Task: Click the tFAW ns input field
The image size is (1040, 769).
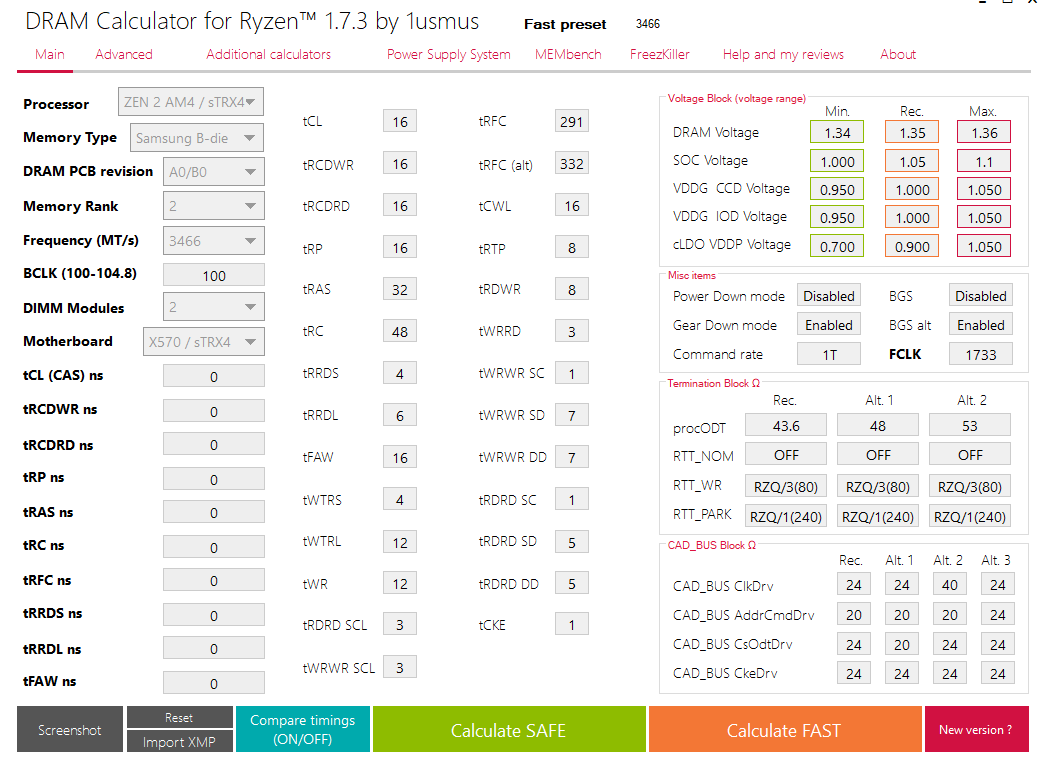Action: pos(214,683)
